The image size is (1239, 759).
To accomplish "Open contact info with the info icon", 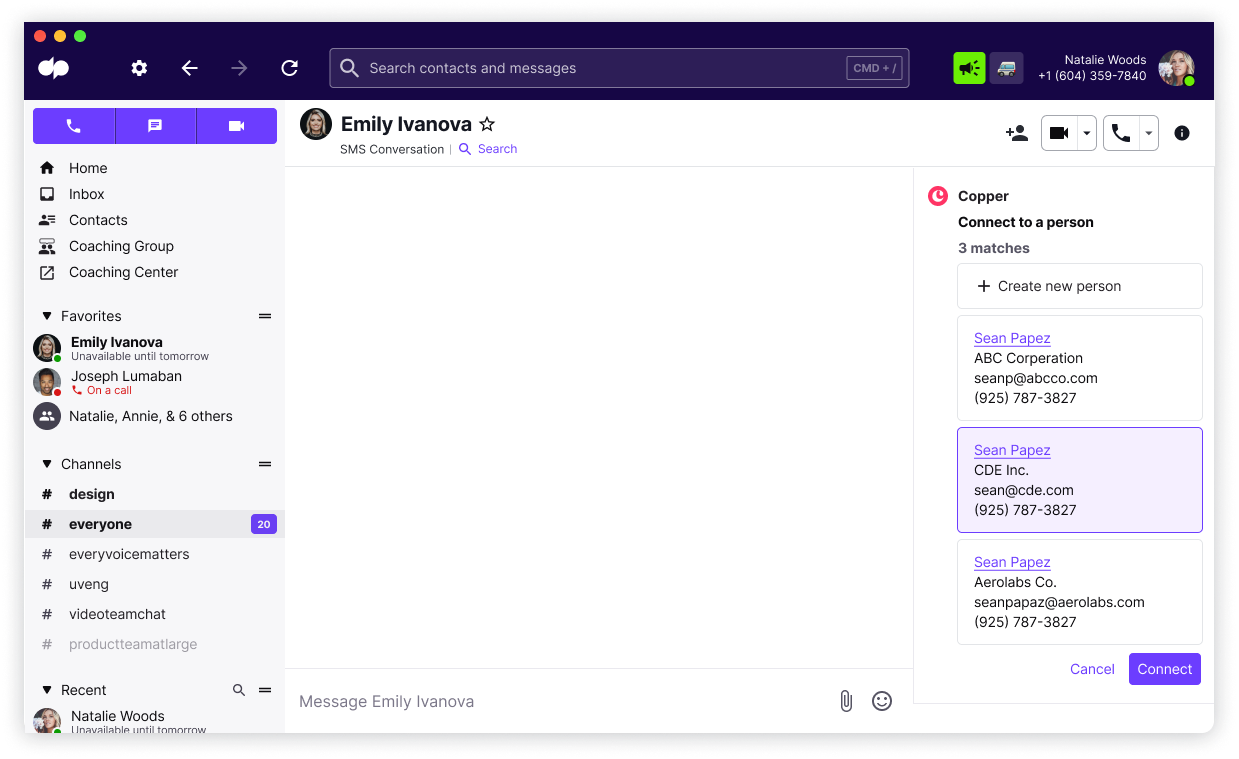I will [x=1181, y=132].
